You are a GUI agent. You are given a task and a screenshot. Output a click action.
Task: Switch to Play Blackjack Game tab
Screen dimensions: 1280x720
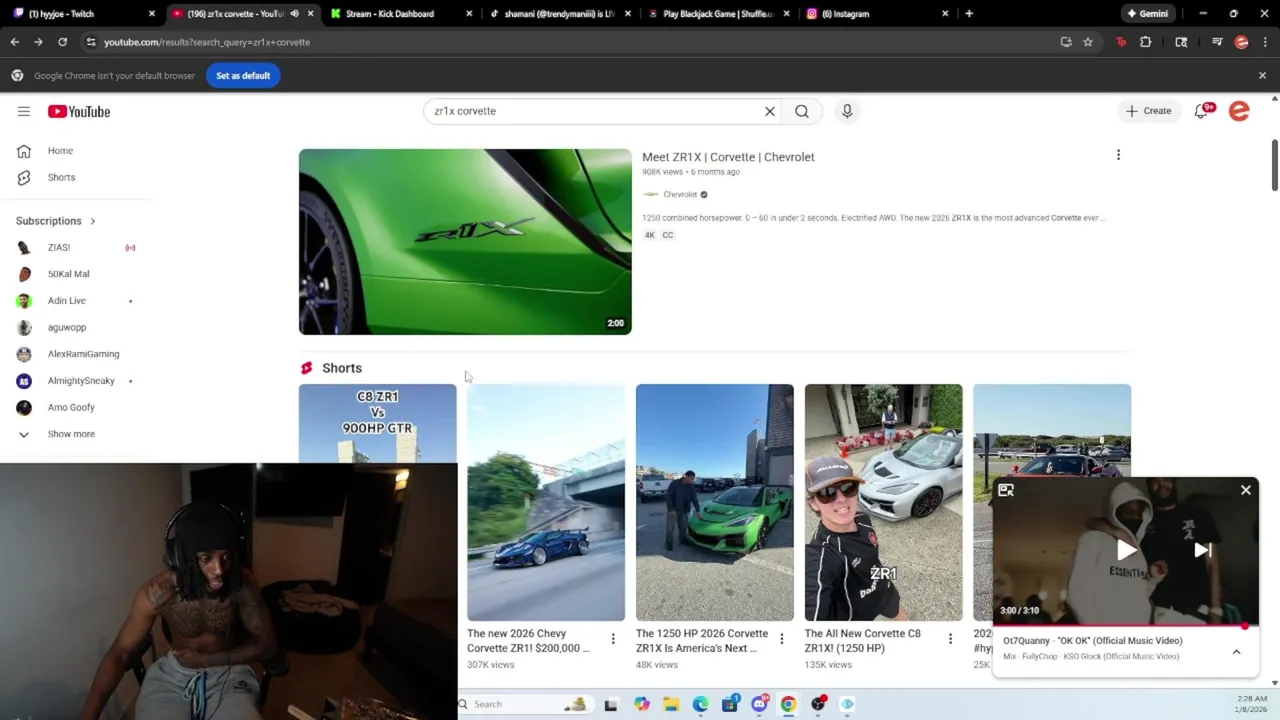tap(717, 14)
